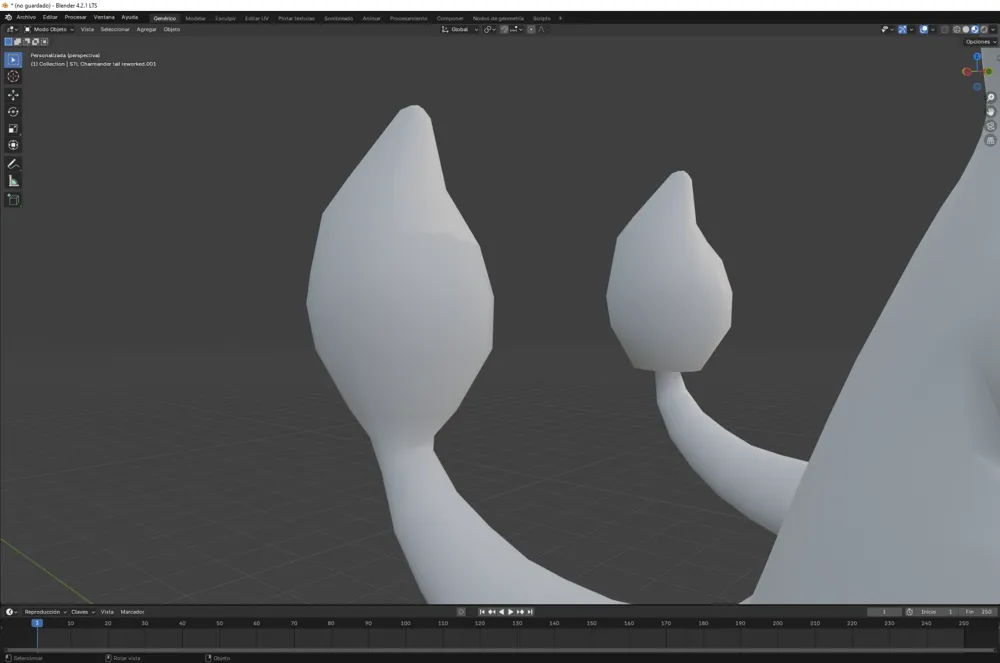The height and width of the screenshot is (663, 1000).
Task: Select the Scale tool
Action: click(13, 128)
